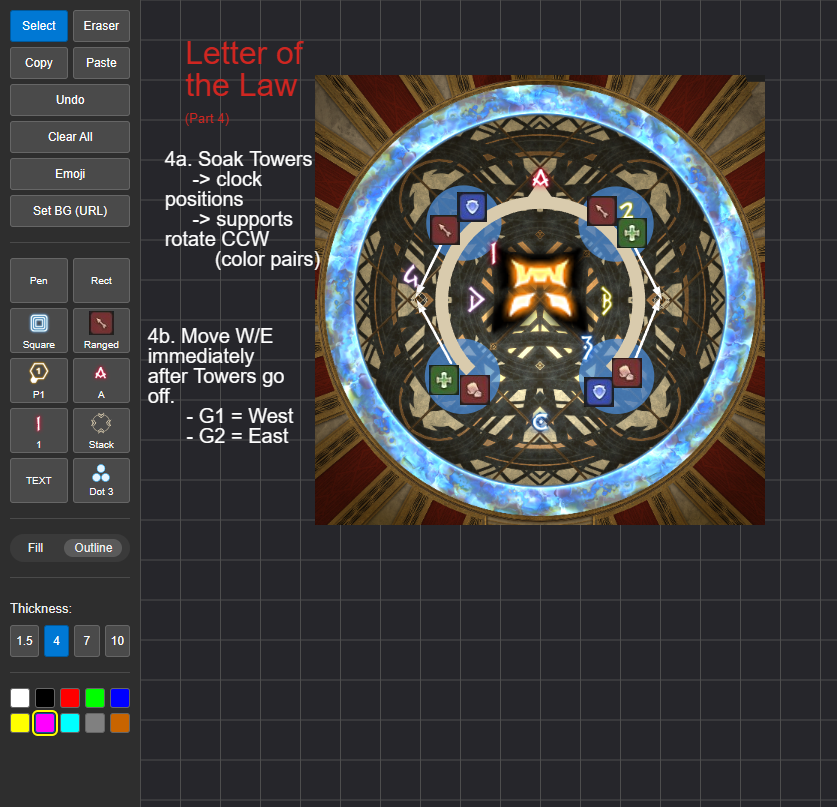Click the Undo button
This screenshot has width=837, height=807.
point(70,100)
